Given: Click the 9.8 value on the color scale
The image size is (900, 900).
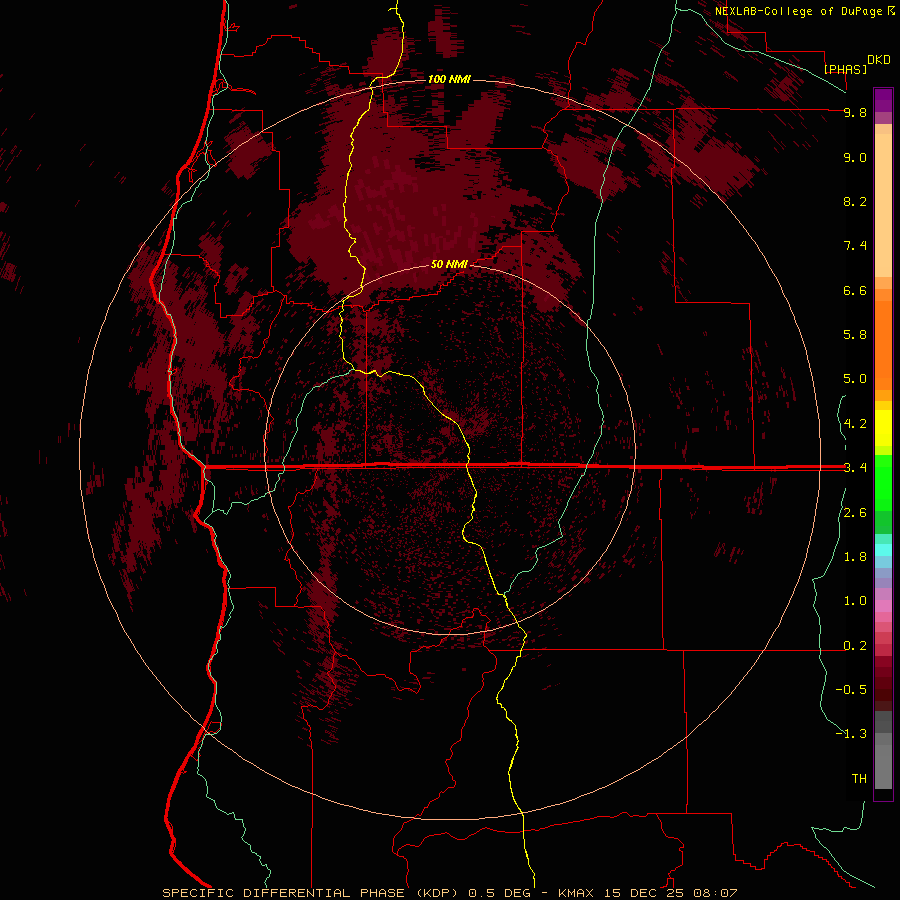Looking at the screenshot, I should pos(855,112).
